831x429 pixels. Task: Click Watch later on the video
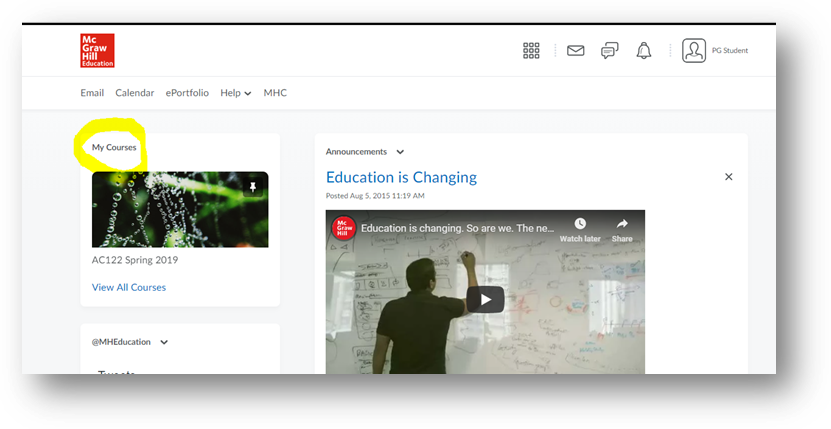(579, 229)
